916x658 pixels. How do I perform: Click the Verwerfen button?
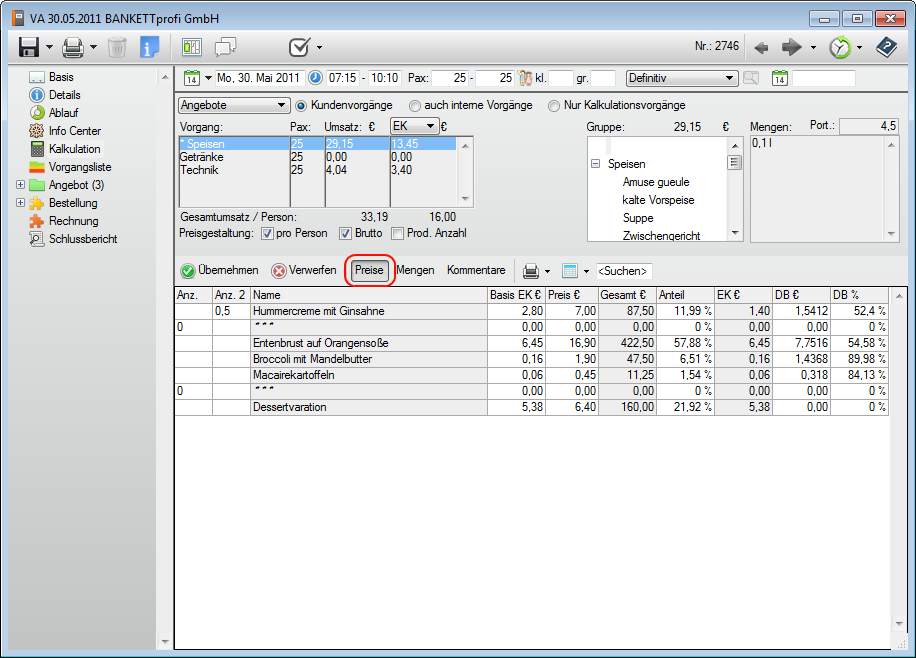[x=304, y=270]
